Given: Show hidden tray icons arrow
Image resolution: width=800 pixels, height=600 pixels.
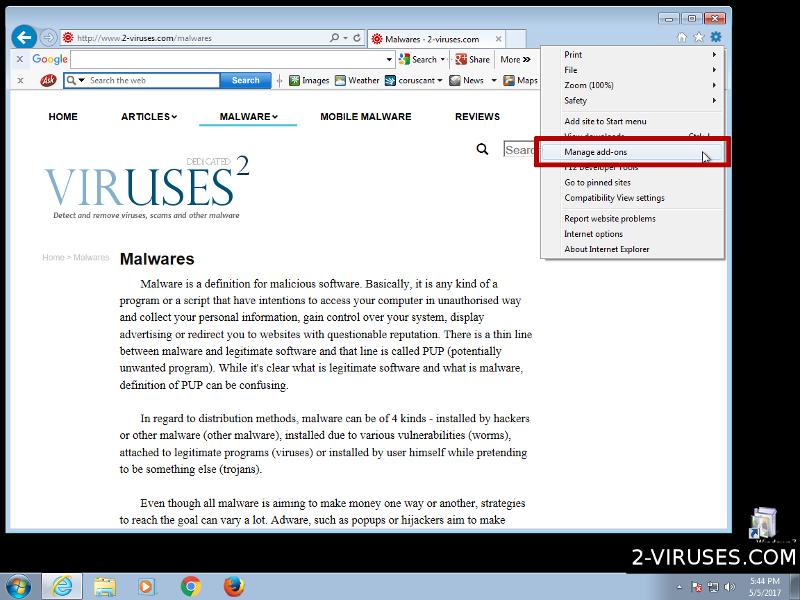Looking at the screenshot, I should 680,587.
